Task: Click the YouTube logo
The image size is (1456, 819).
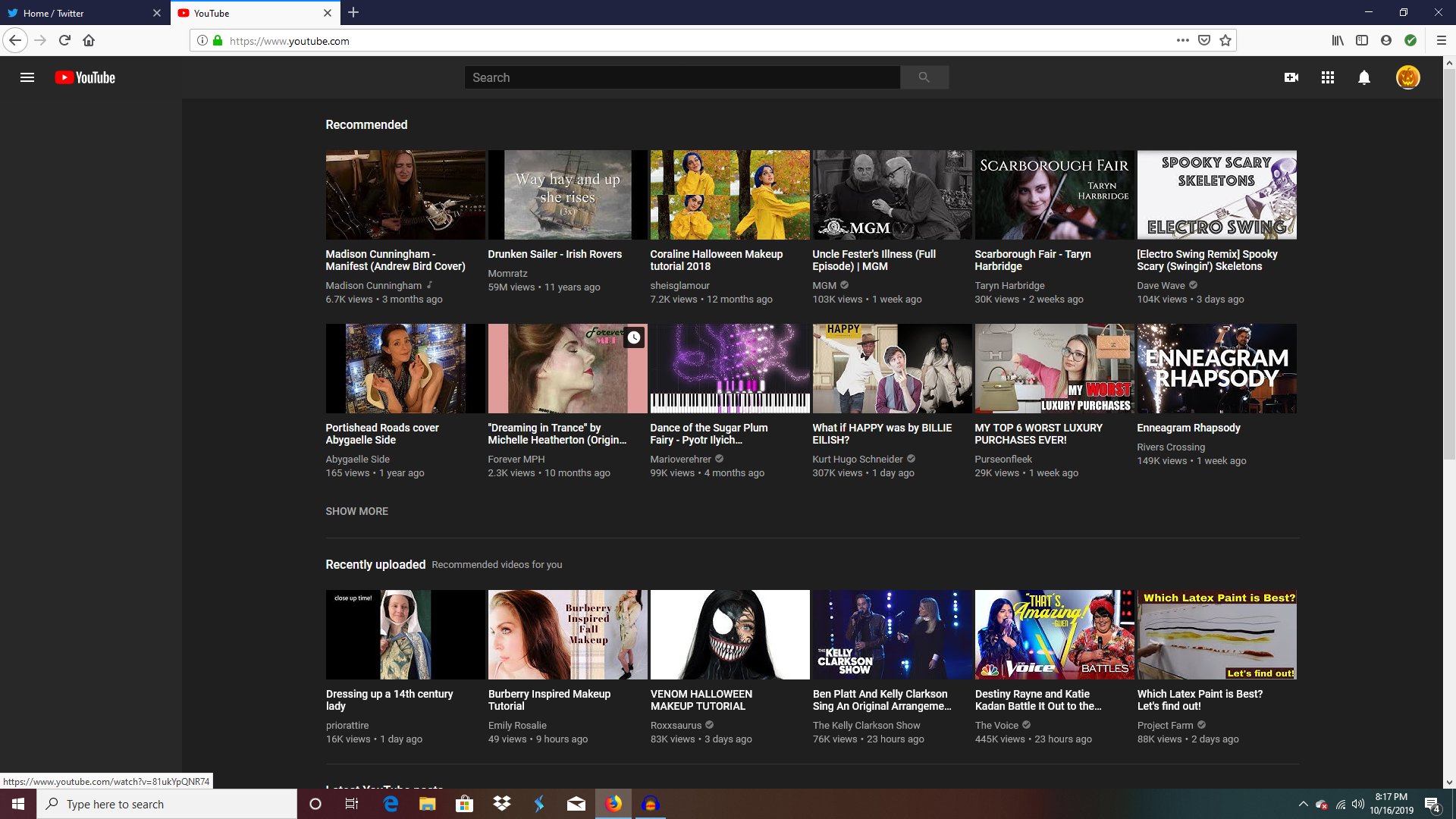Action: [85, 77]
